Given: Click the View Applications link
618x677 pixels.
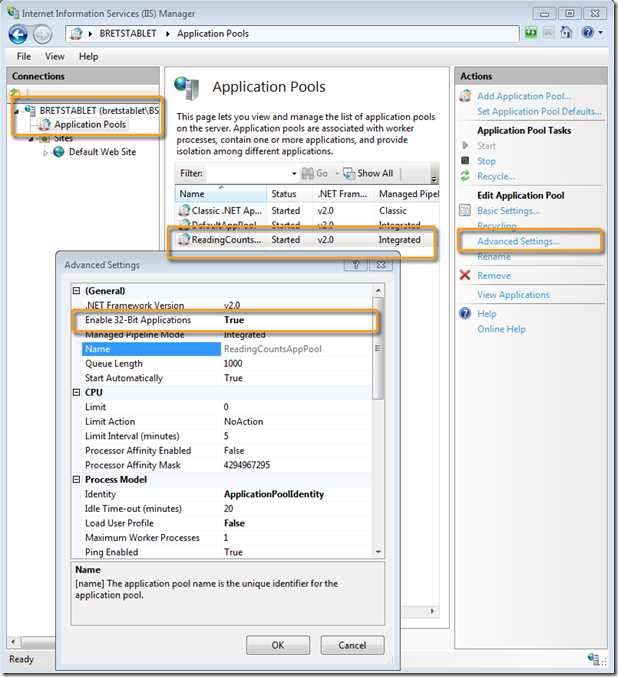Looking at the screenshot, I should point(513,294).
